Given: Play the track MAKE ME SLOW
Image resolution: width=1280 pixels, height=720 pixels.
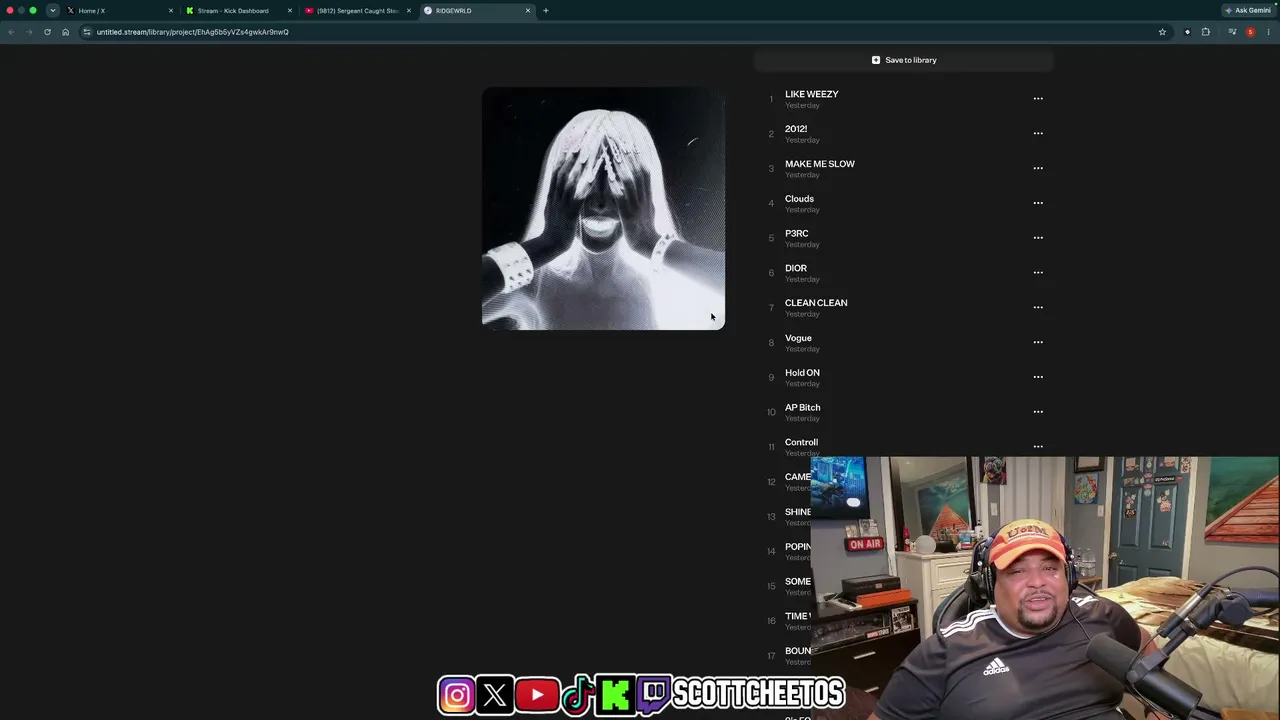Looking at the screenshot, I should (819, 164).
